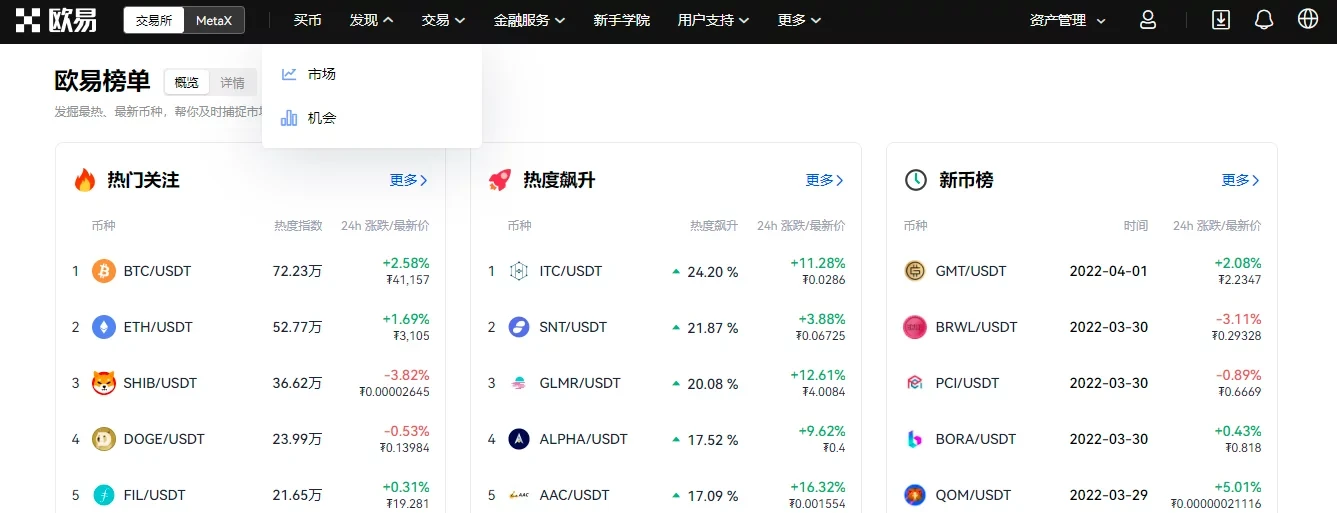Click the GLMR coin icon
This screenshot has width=1337, height=513.
[x=519, y=383]
